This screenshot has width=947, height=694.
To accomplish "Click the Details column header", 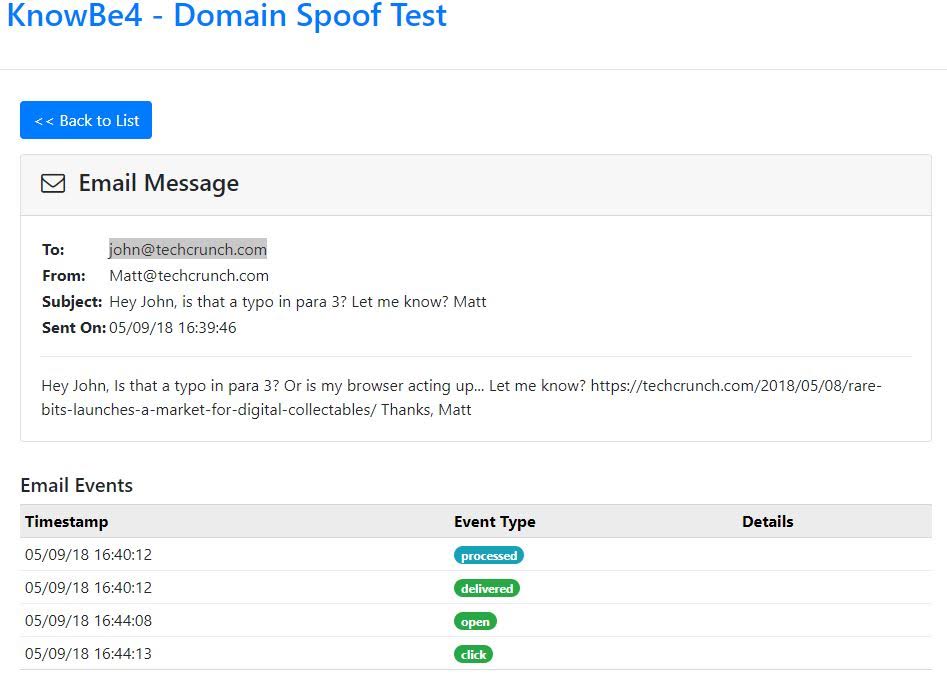I will click(x=768, y=521).
